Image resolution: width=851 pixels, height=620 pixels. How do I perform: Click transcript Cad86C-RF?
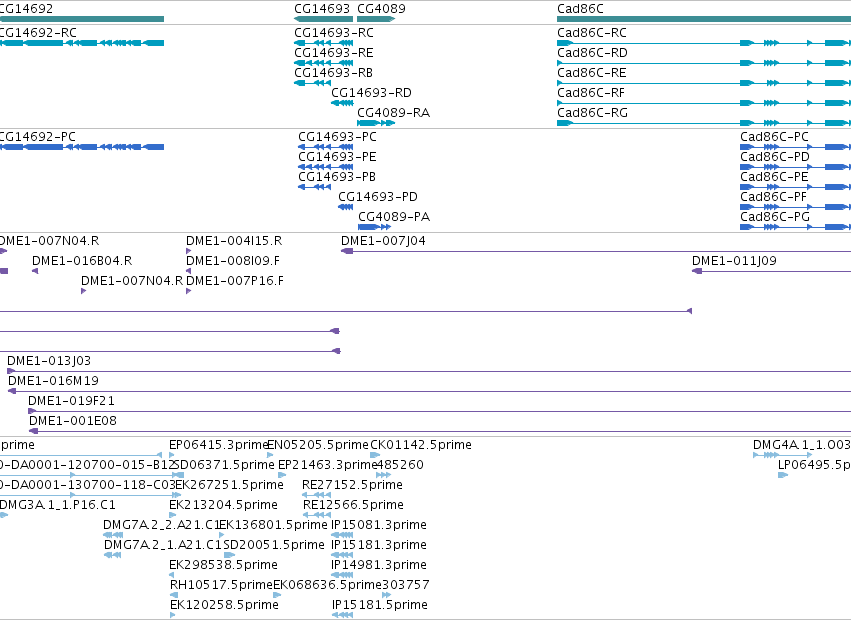(704, 103)
